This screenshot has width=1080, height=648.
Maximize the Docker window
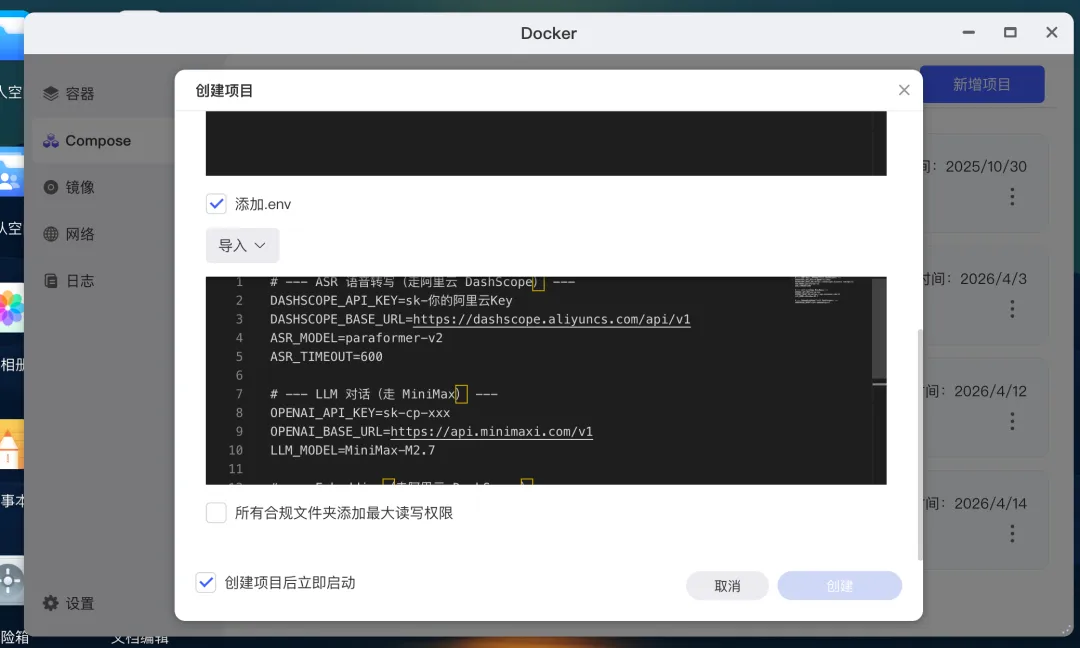(1010, 32)
